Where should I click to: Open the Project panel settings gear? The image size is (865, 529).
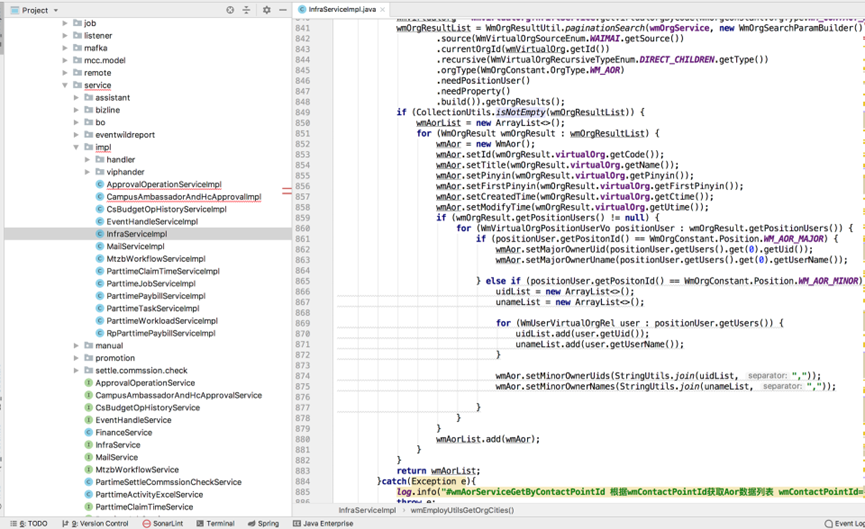266,10
